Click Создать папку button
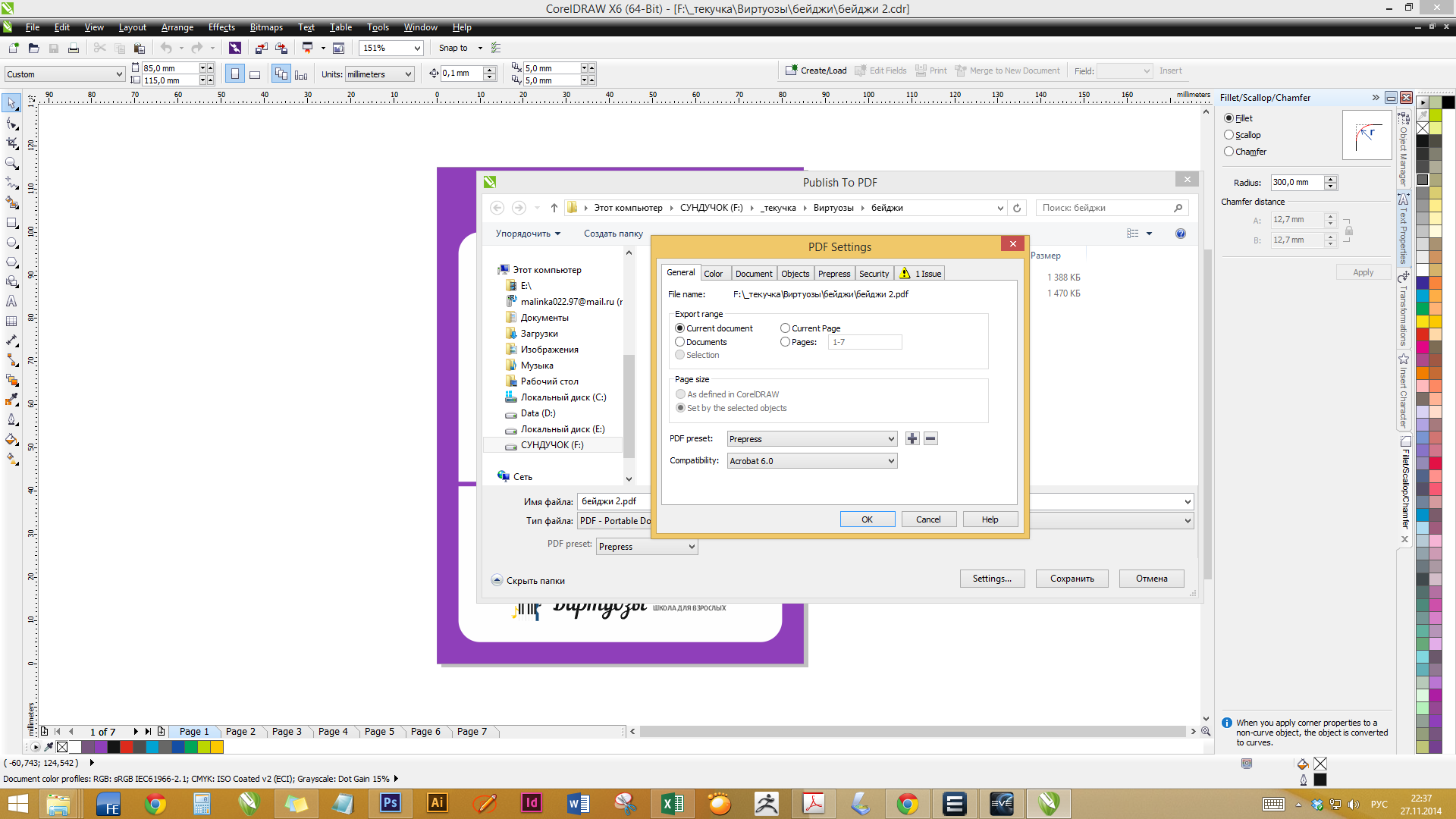This screenshot has height=819, width=1456. [x=613, y=234]
